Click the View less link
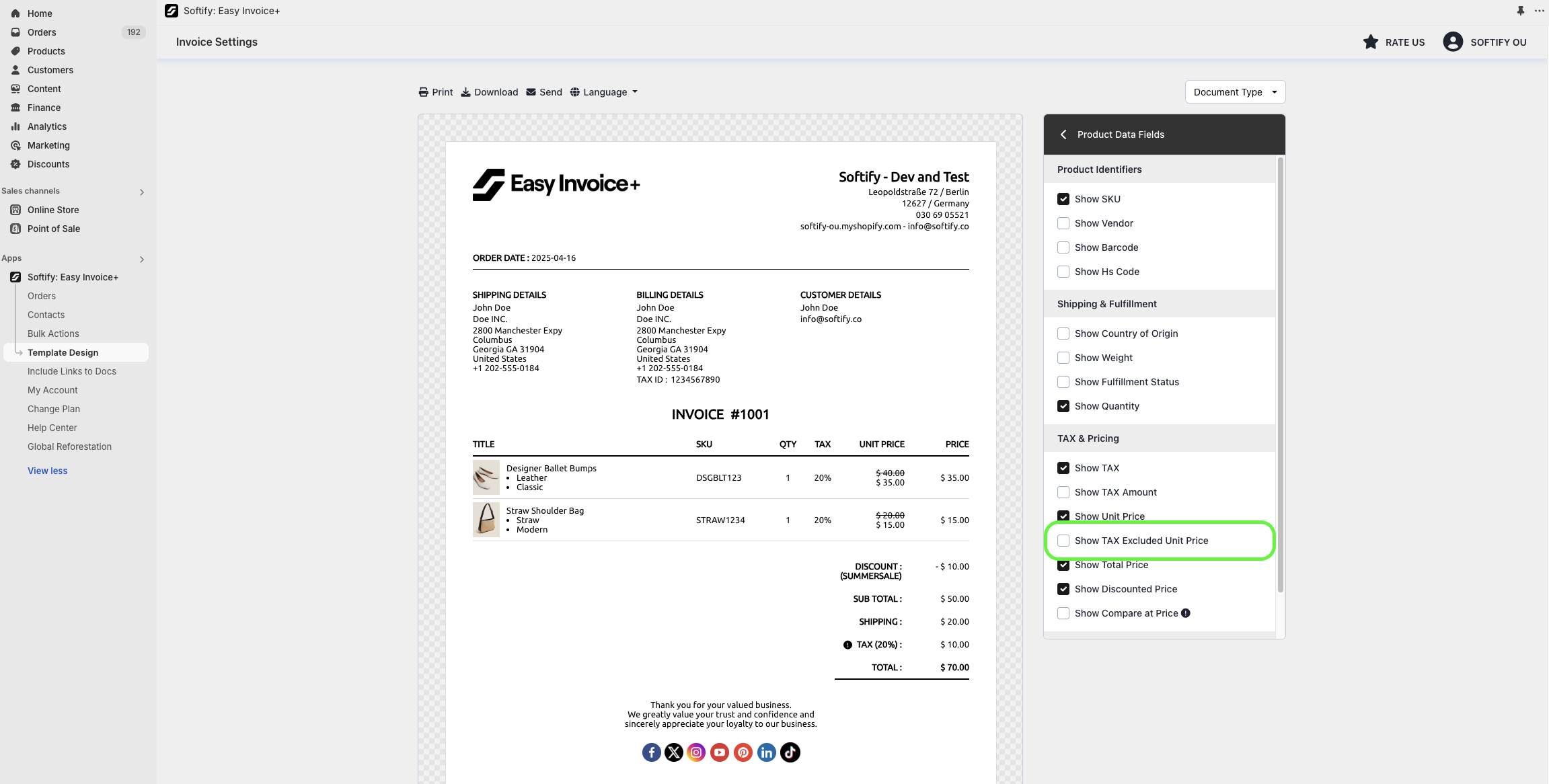The image size is (1549, 784). pos(47,471)
